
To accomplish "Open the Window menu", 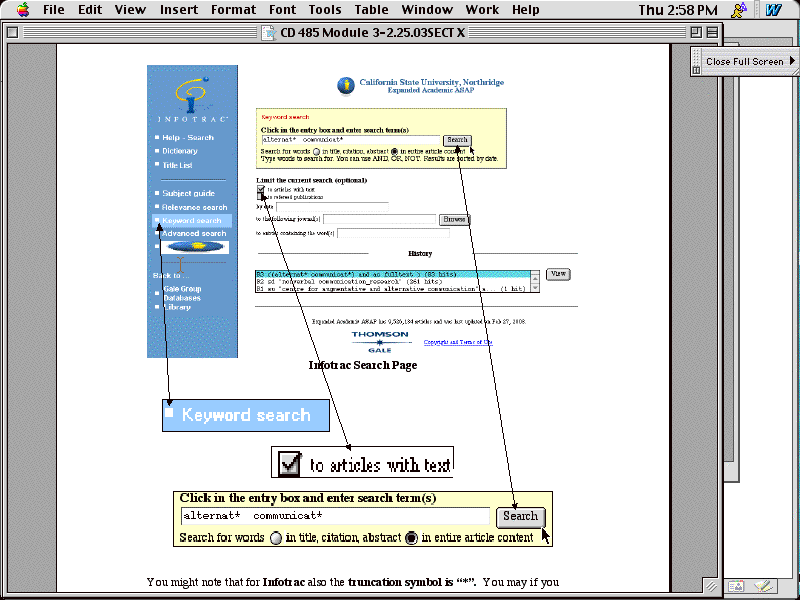I will (427, 10).
